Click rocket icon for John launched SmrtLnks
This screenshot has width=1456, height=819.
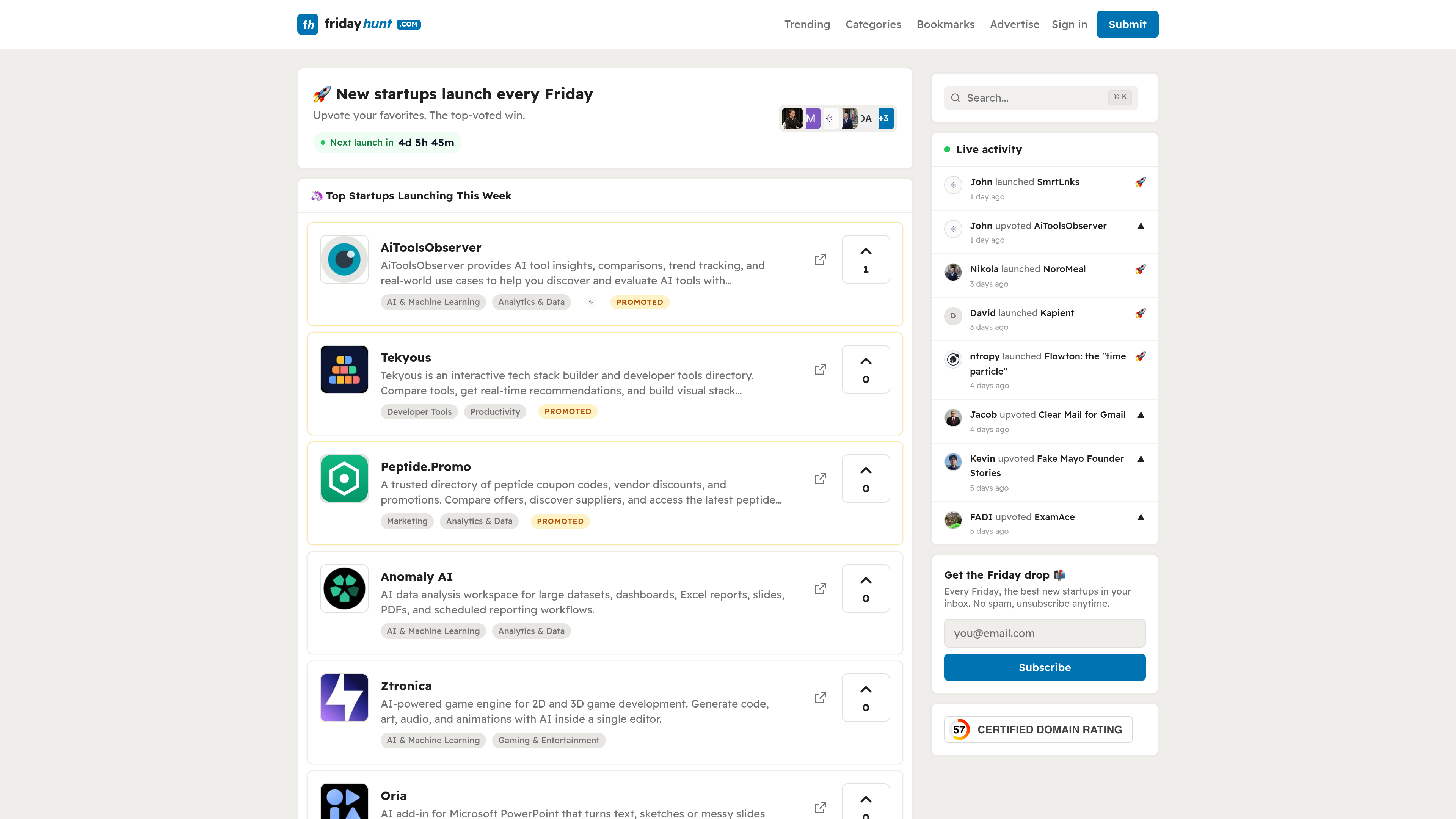tap(1141, 182)
